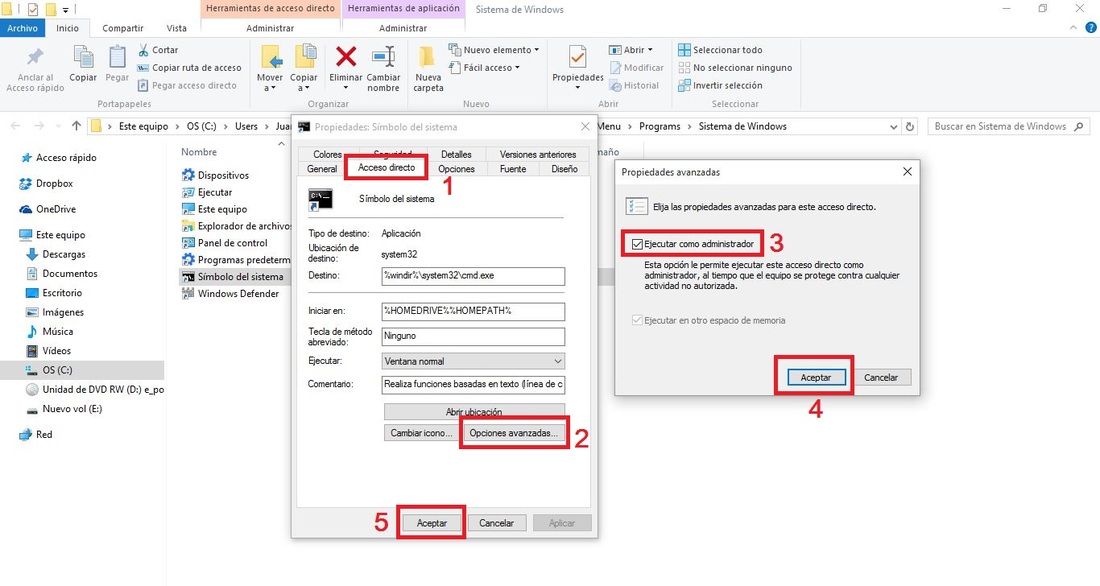Click the up-folder arrow in navigation bar
This screenshot has height=586, width=1100.
[x=76, y=126]
